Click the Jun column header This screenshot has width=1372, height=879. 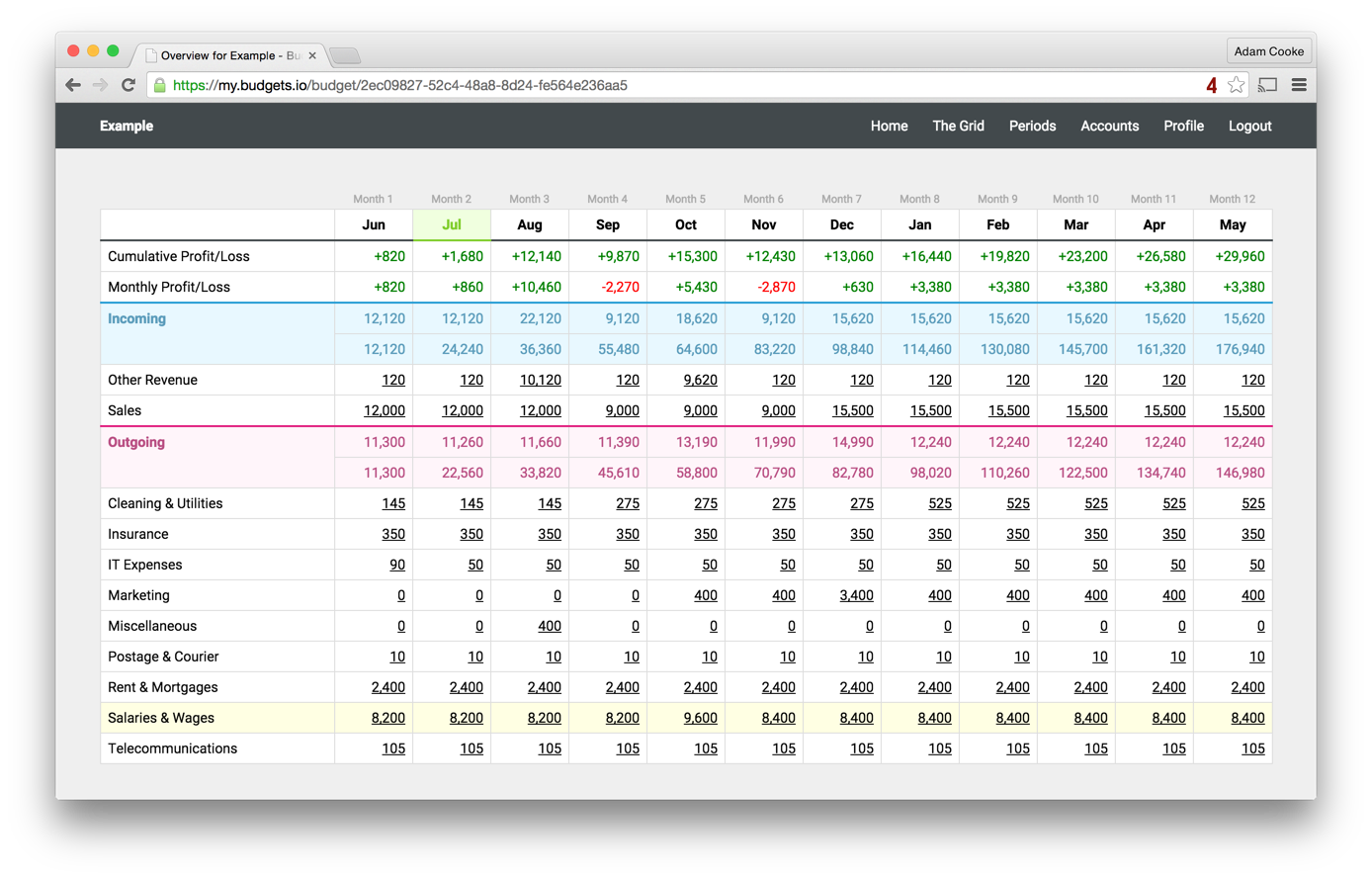coord(374,224)
